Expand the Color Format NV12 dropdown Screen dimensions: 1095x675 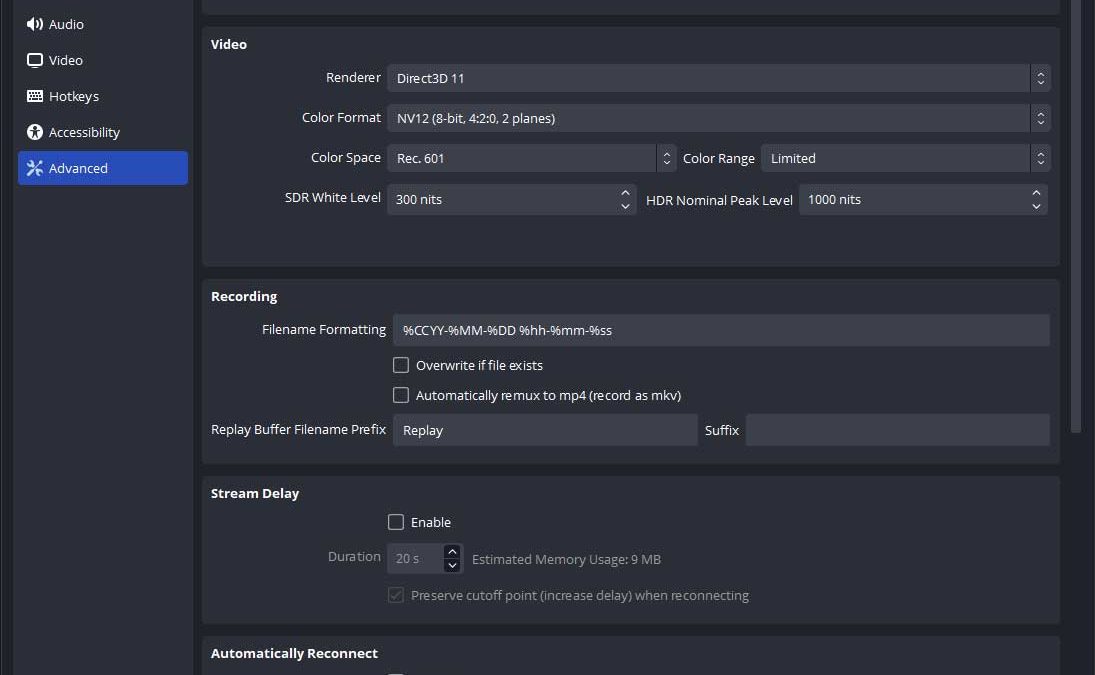[x=718, y=118]
